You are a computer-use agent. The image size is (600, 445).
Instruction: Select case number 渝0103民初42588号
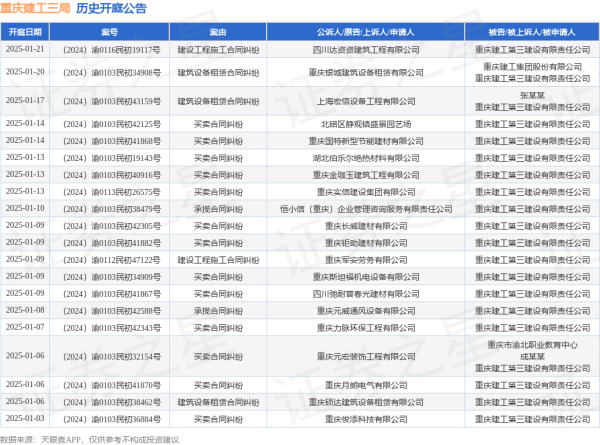[112, 311]
